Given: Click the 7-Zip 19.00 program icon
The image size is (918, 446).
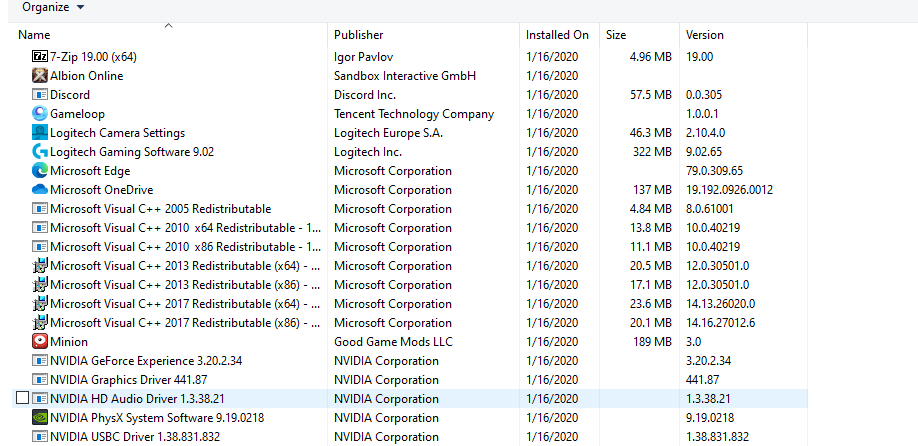Looking at the screenshot, I should click(39, 57).
